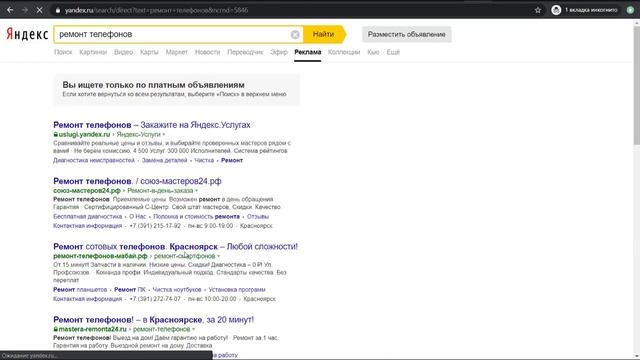Image resolution: width=640 pixels, height=360 pixels.
Task: Open the Эфир tab
Action: (x=279, y=52)
